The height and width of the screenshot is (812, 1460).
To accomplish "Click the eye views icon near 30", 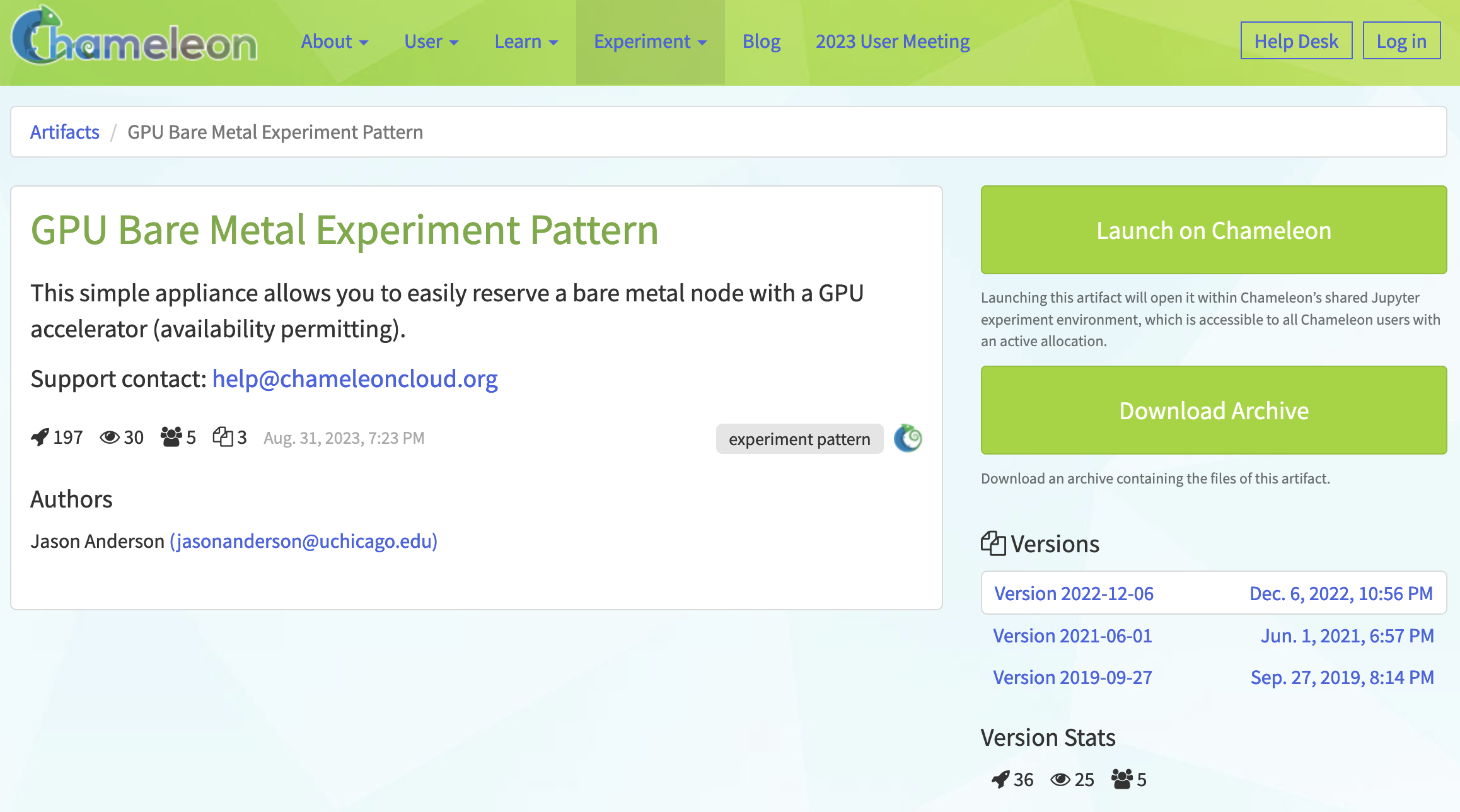I will [110, 437].
